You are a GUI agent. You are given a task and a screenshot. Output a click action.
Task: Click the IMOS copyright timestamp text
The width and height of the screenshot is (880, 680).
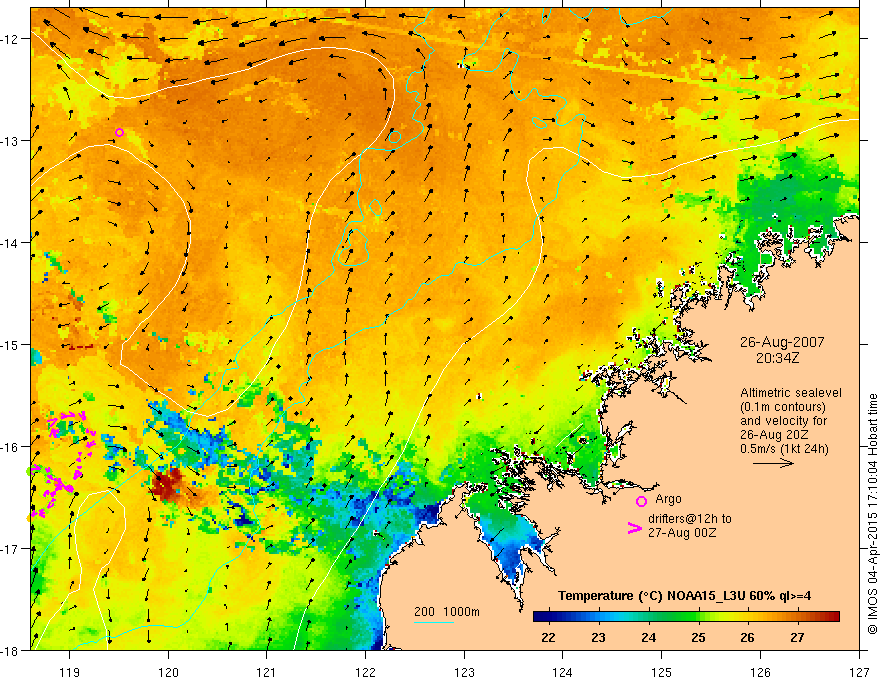873,514
